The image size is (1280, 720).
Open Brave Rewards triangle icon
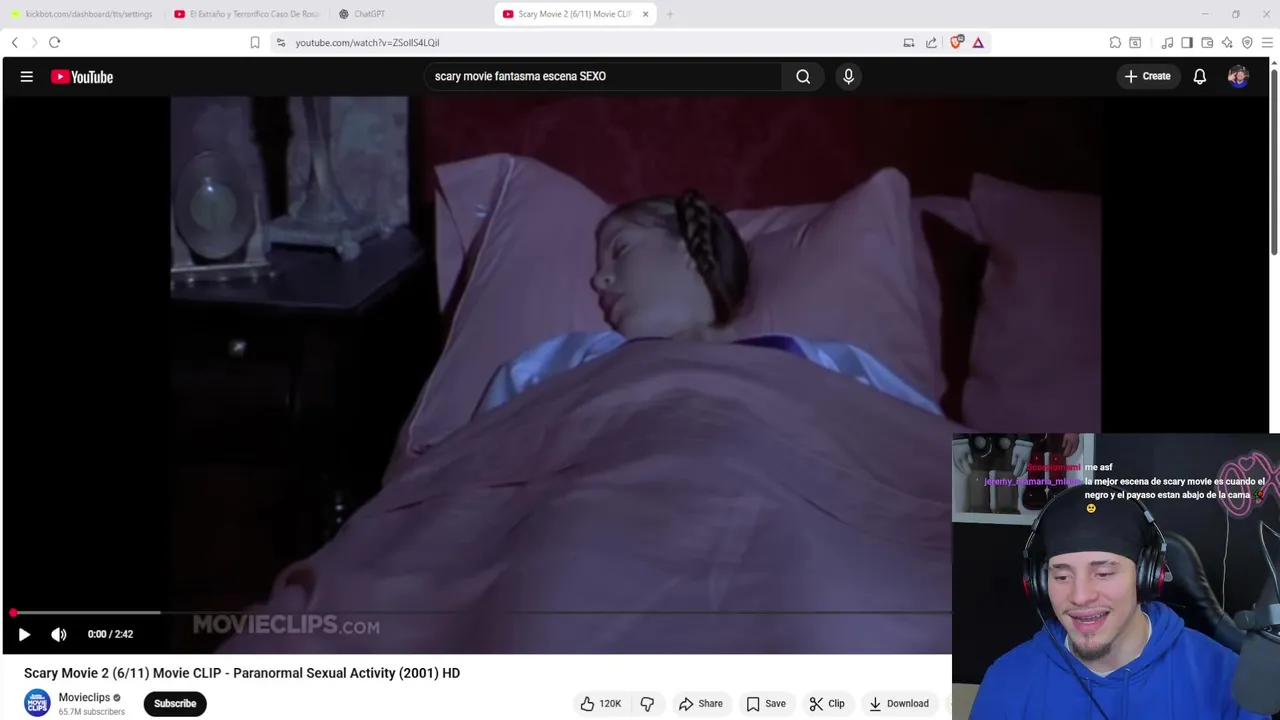pyautogui.click(x=978, y=42)
